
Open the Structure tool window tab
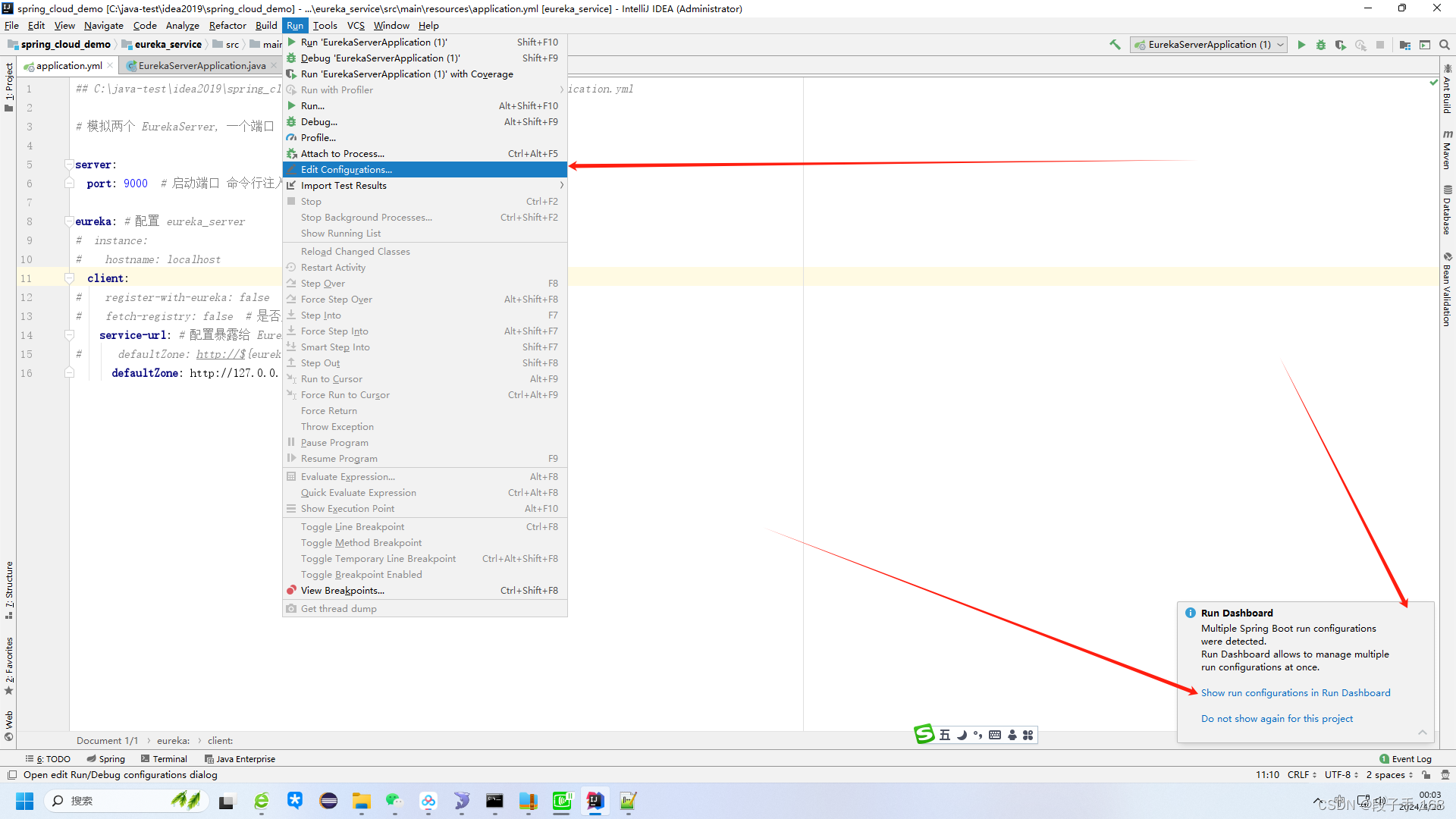(x=9, y=590)
